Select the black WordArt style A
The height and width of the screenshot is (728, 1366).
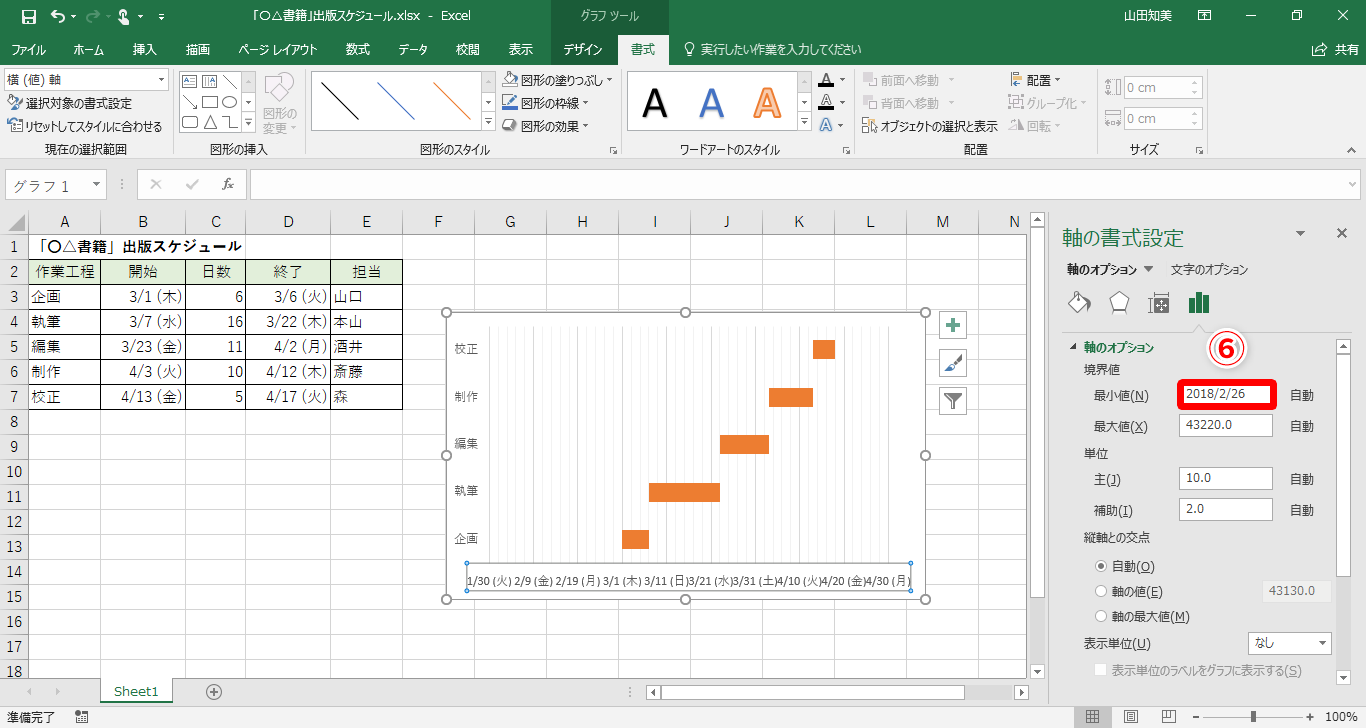[x=655, y=102]
